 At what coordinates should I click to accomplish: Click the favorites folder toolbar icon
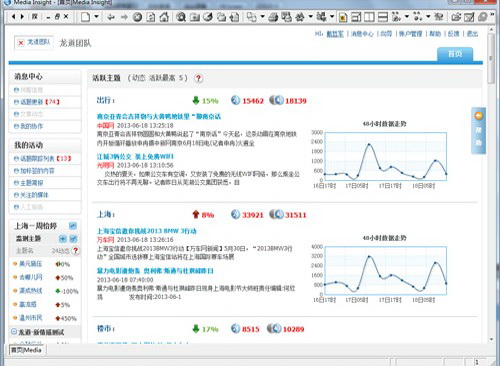pyautogui.click(x=195, y=17)
